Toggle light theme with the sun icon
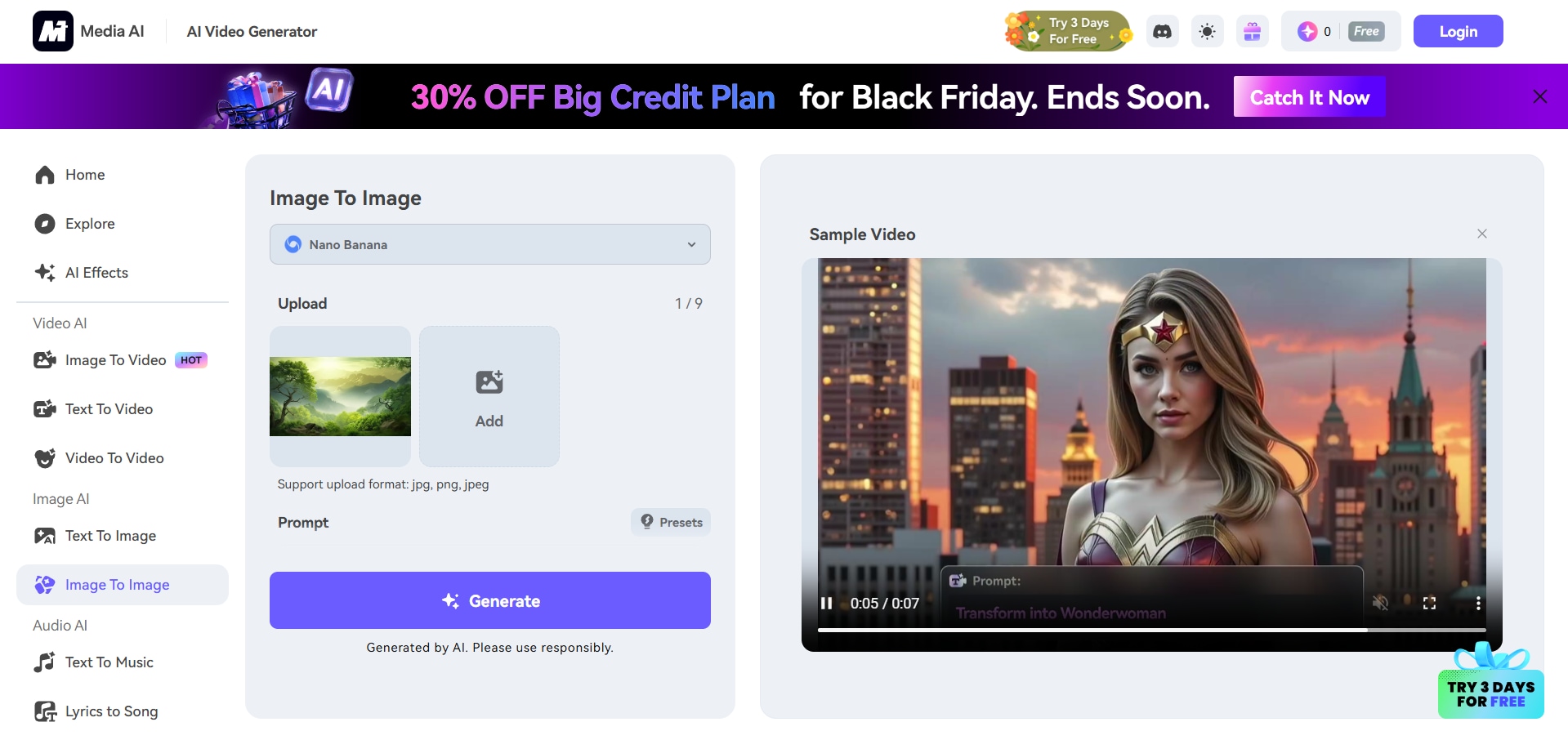1568x740 pixels. (x=1207, y=32)
